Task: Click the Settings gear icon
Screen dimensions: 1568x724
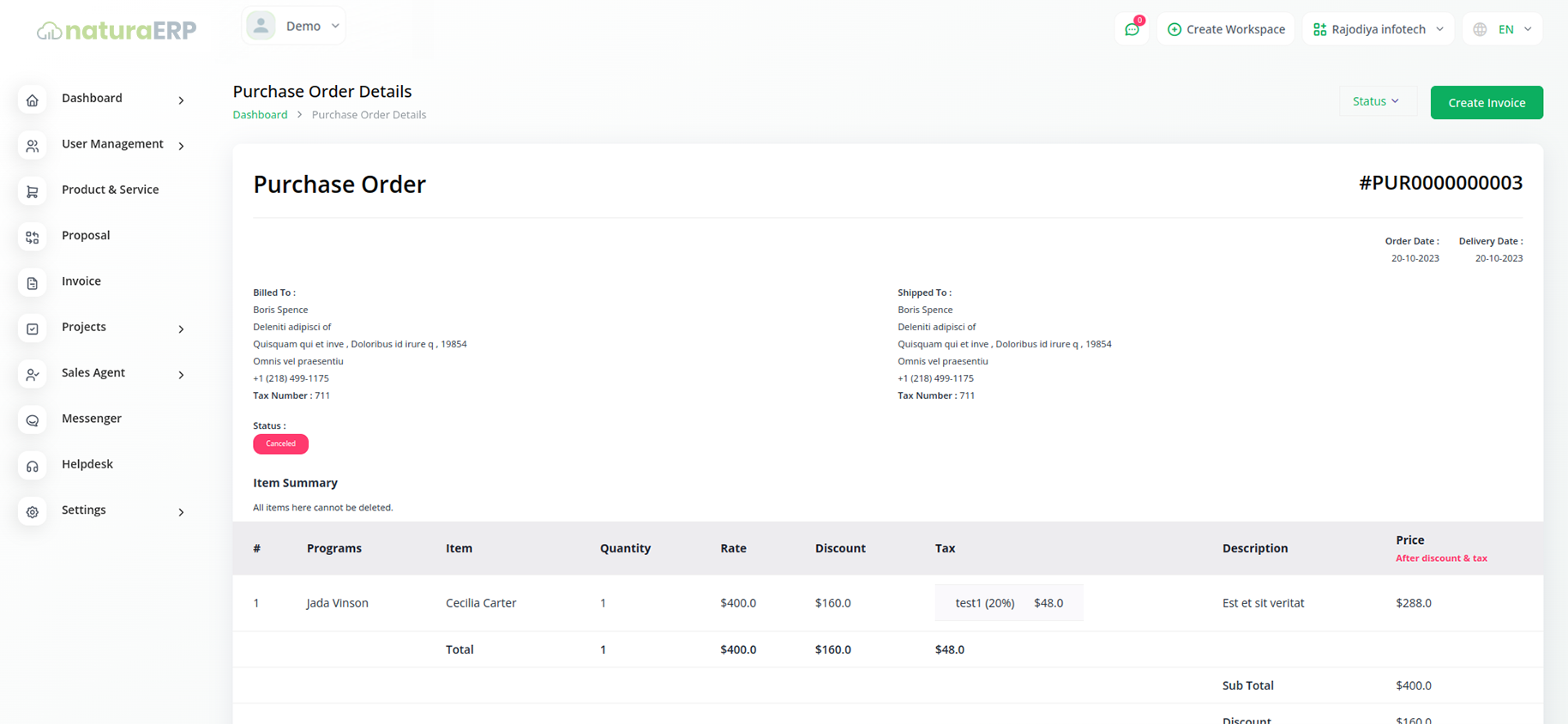Action: point(33,511)
